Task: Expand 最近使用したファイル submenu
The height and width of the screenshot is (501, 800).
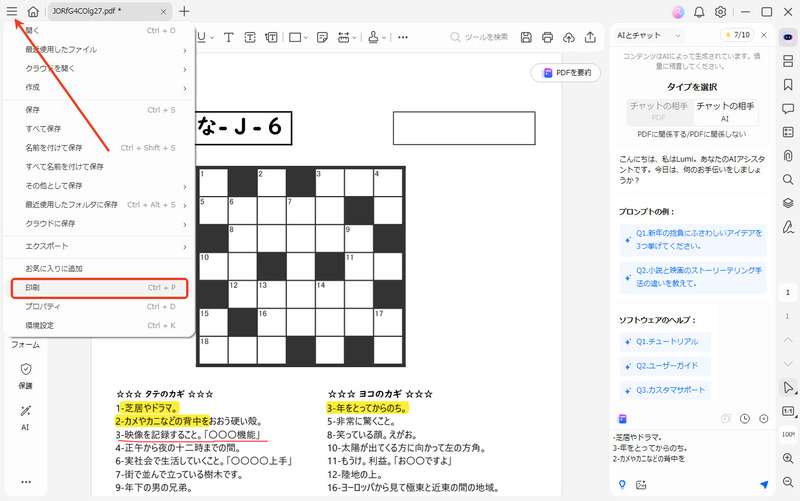Action: click(100, 49)
